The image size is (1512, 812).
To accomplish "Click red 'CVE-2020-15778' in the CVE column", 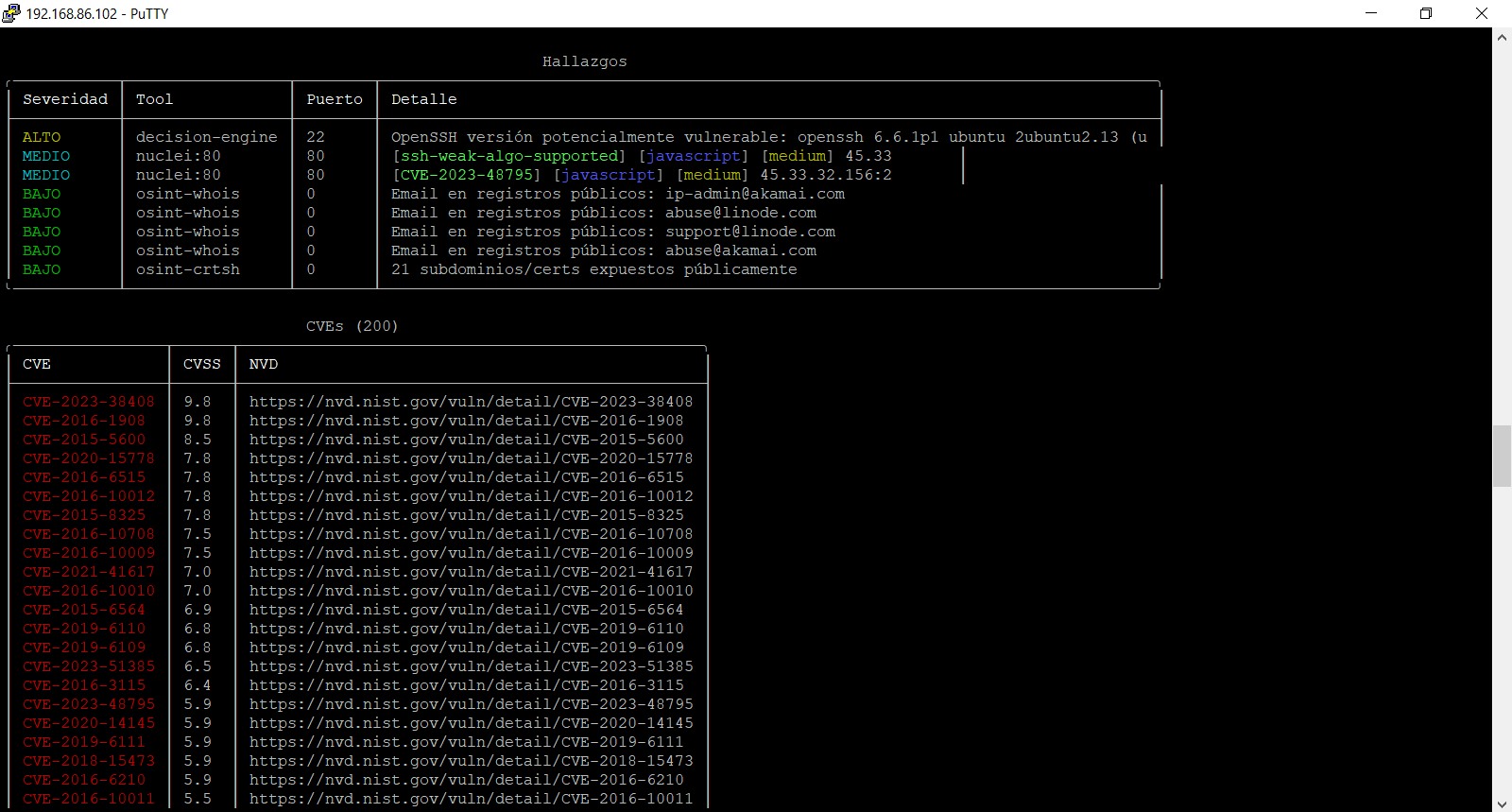I will (89, 458).
